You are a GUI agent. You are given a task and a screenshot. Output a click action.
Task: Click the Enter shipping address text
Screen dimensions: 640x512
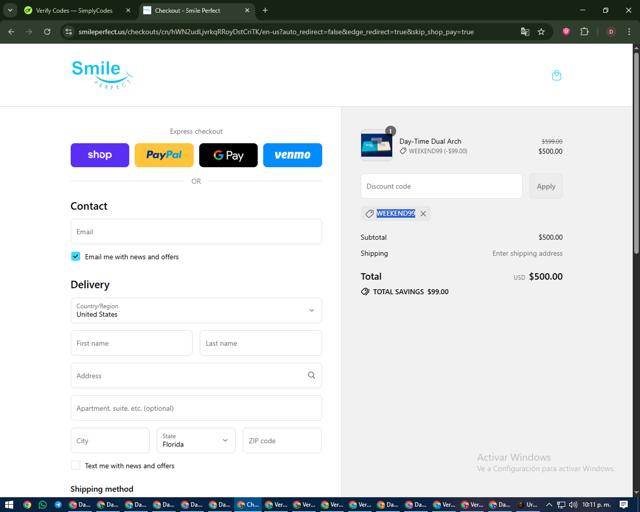pos(527,253)
